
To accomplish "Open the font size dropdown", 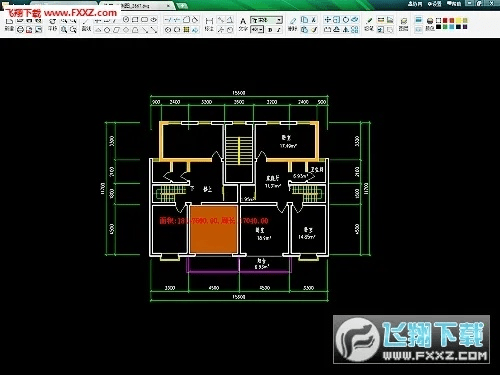I will click(257, 30).
